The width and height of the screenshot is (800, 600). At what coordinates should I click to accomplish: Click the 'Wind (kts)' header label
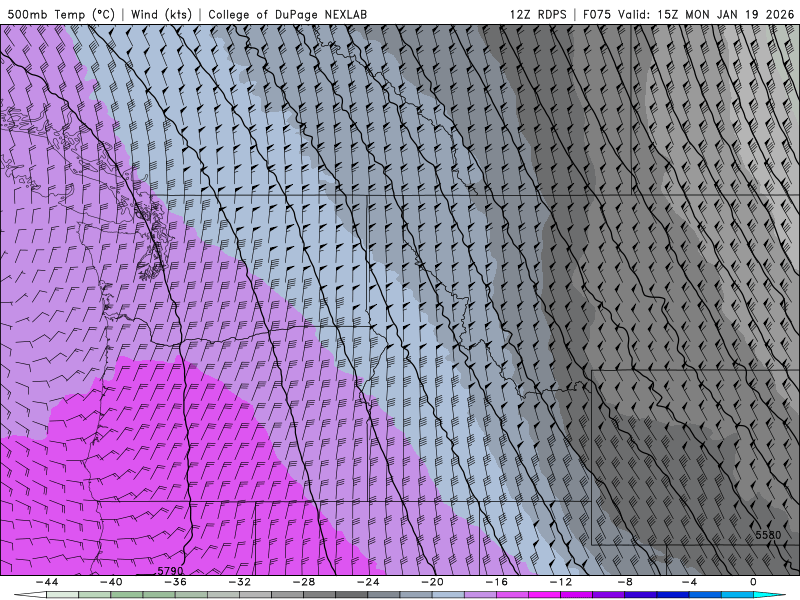pos(161,14)
